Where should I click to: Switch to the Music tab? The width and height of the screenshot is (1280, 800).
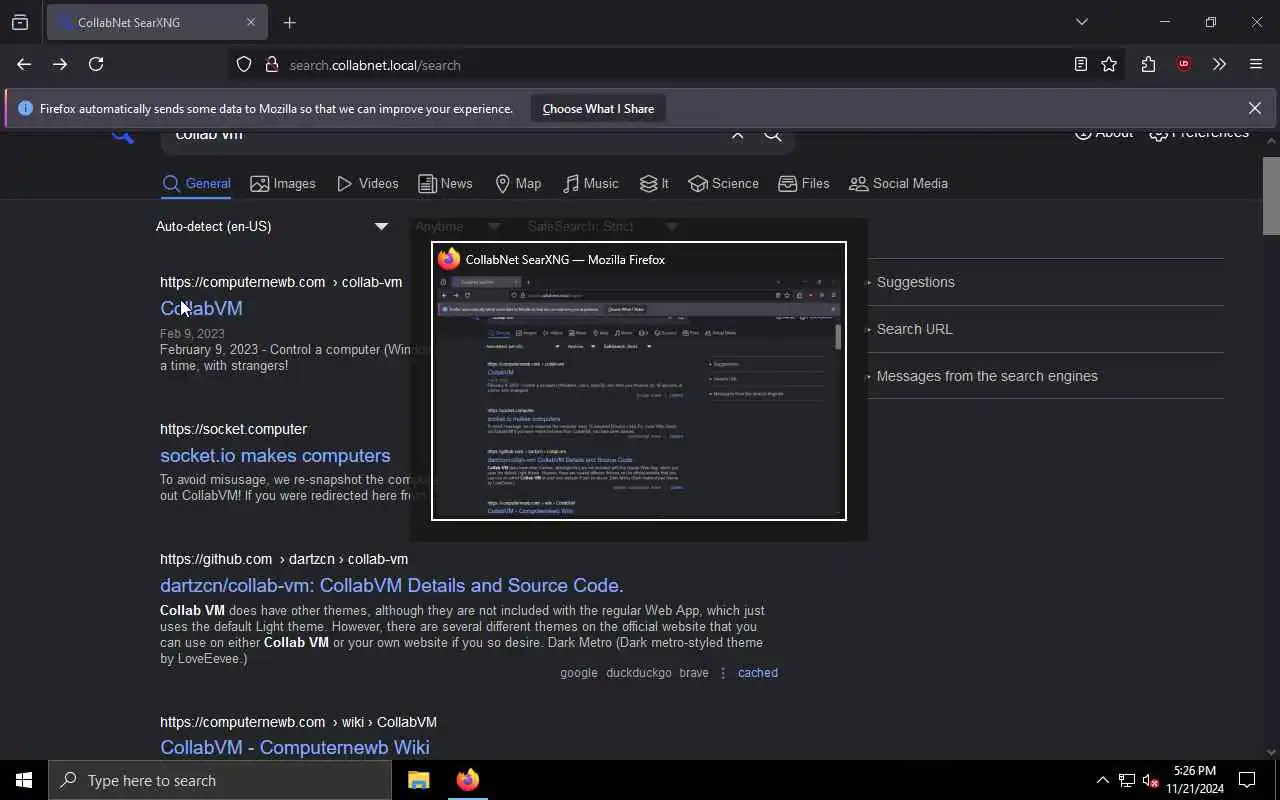590,183
